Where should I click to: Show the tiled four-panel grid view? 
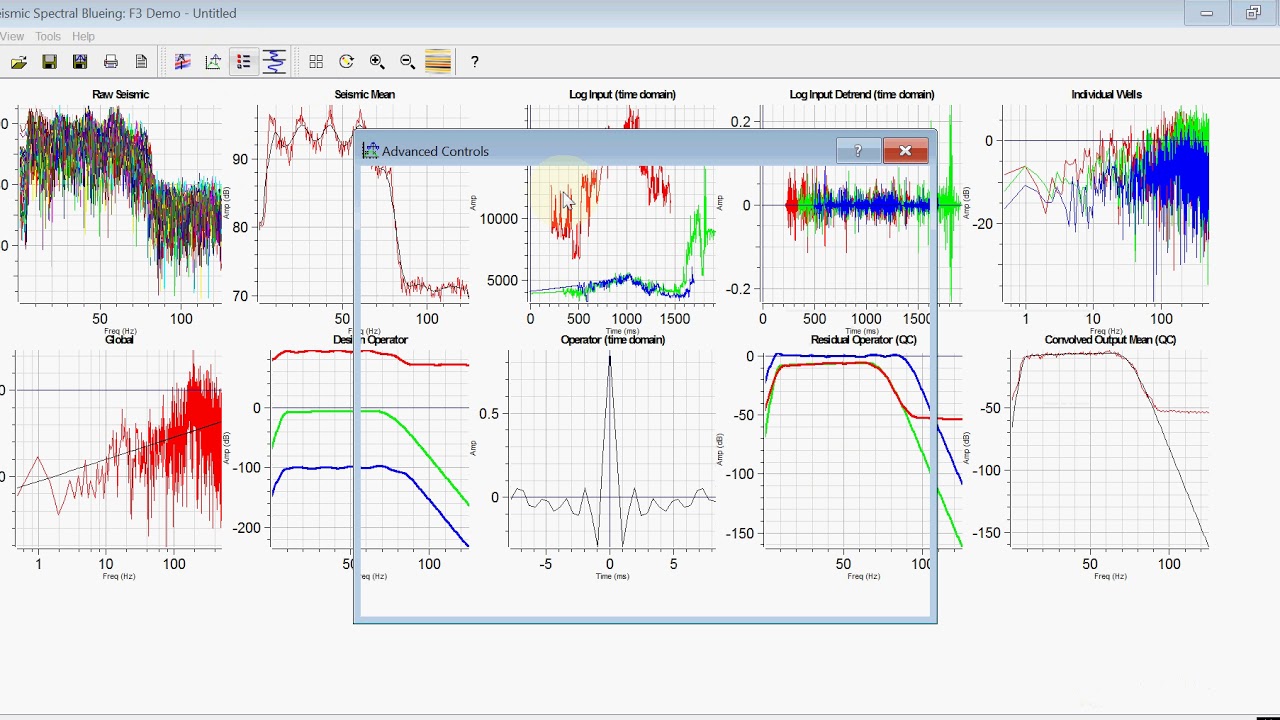tap(316, 62)
